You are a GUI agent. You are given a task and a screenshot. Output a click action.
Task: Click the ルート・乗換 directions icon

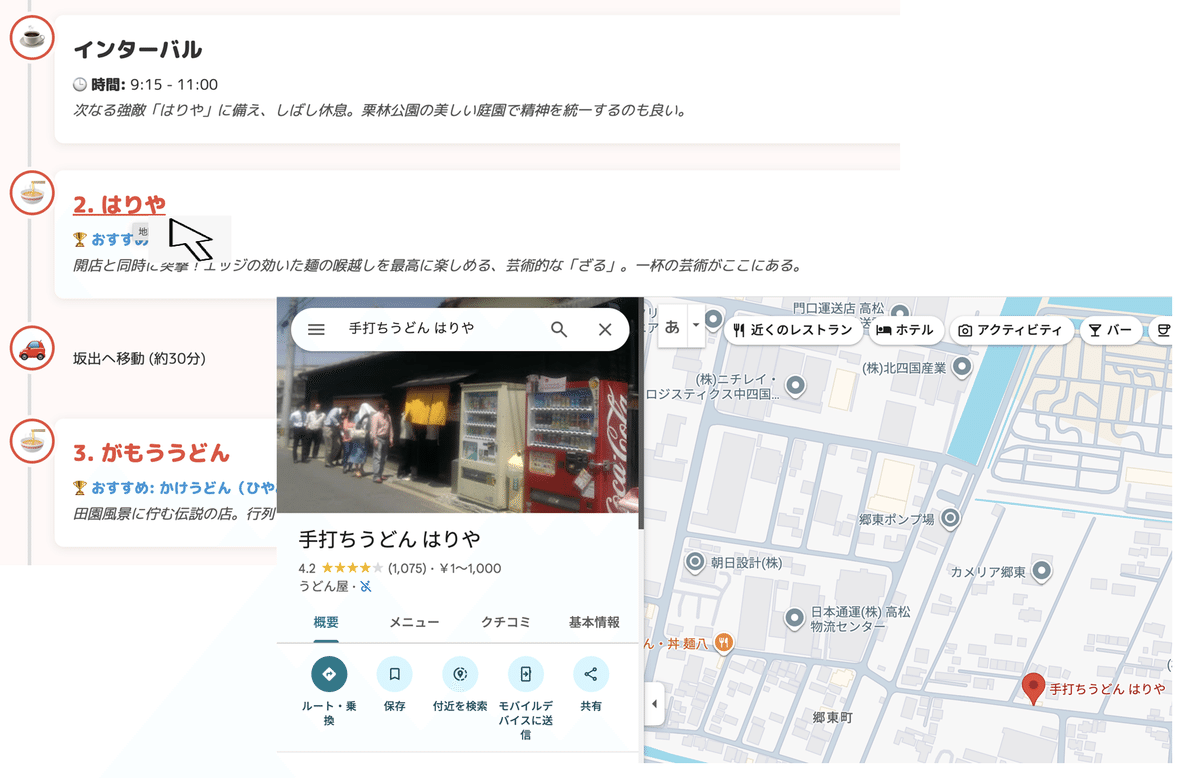pos(329,674)
